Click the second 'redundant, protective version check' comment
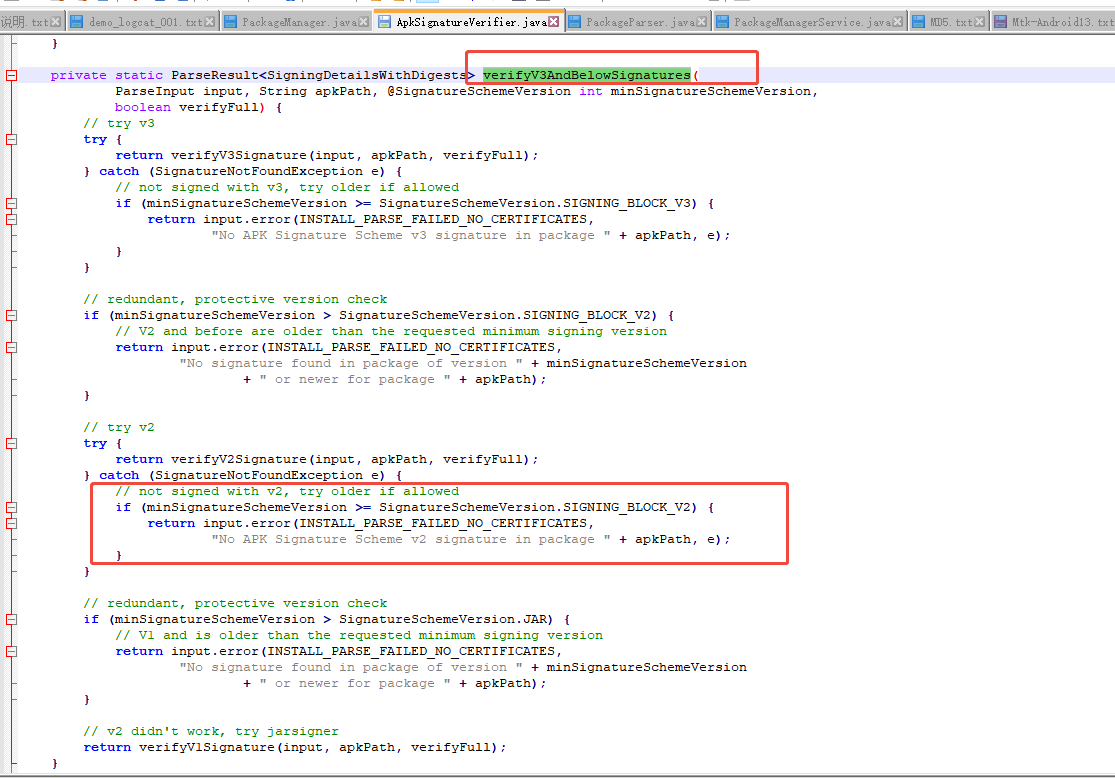 tap(235, 603)
